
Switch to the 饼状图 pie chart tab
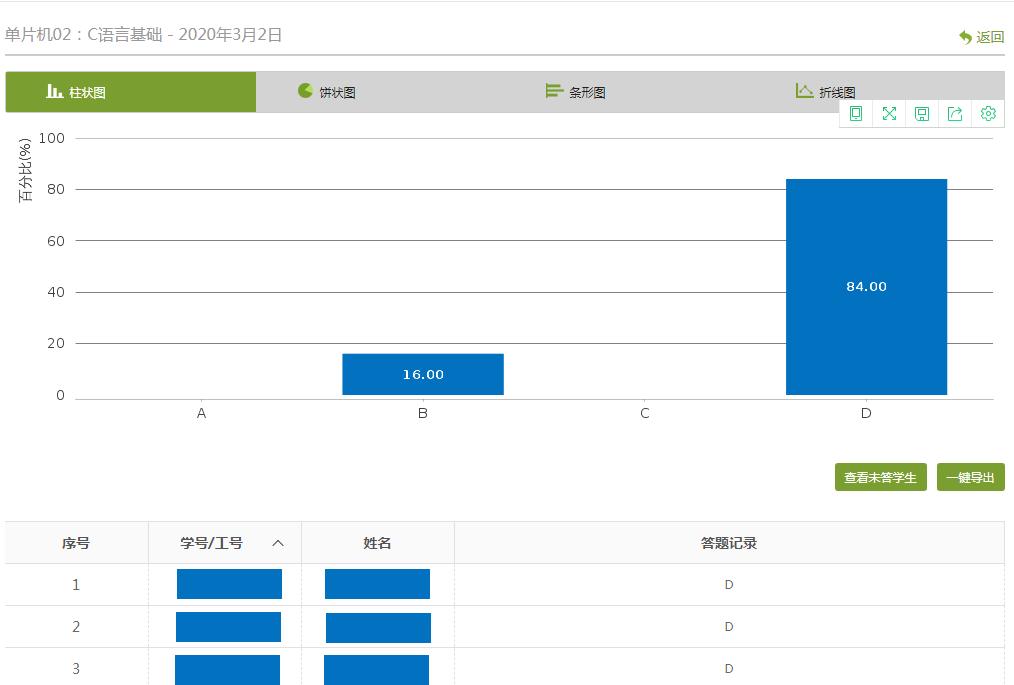coord(327,92)
